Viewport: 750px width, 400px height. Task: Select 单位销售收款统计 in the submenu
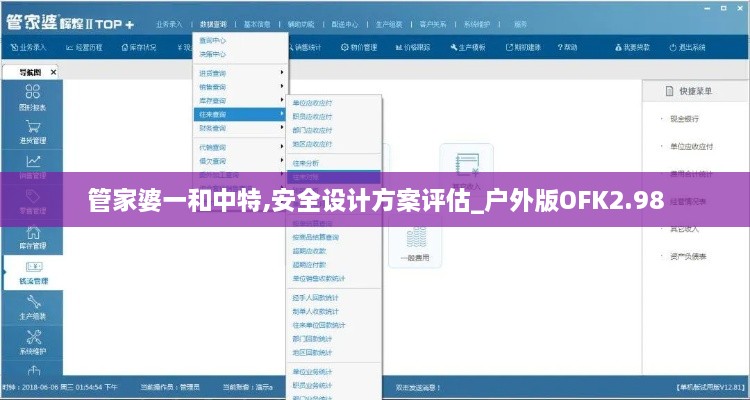point(334,278)
